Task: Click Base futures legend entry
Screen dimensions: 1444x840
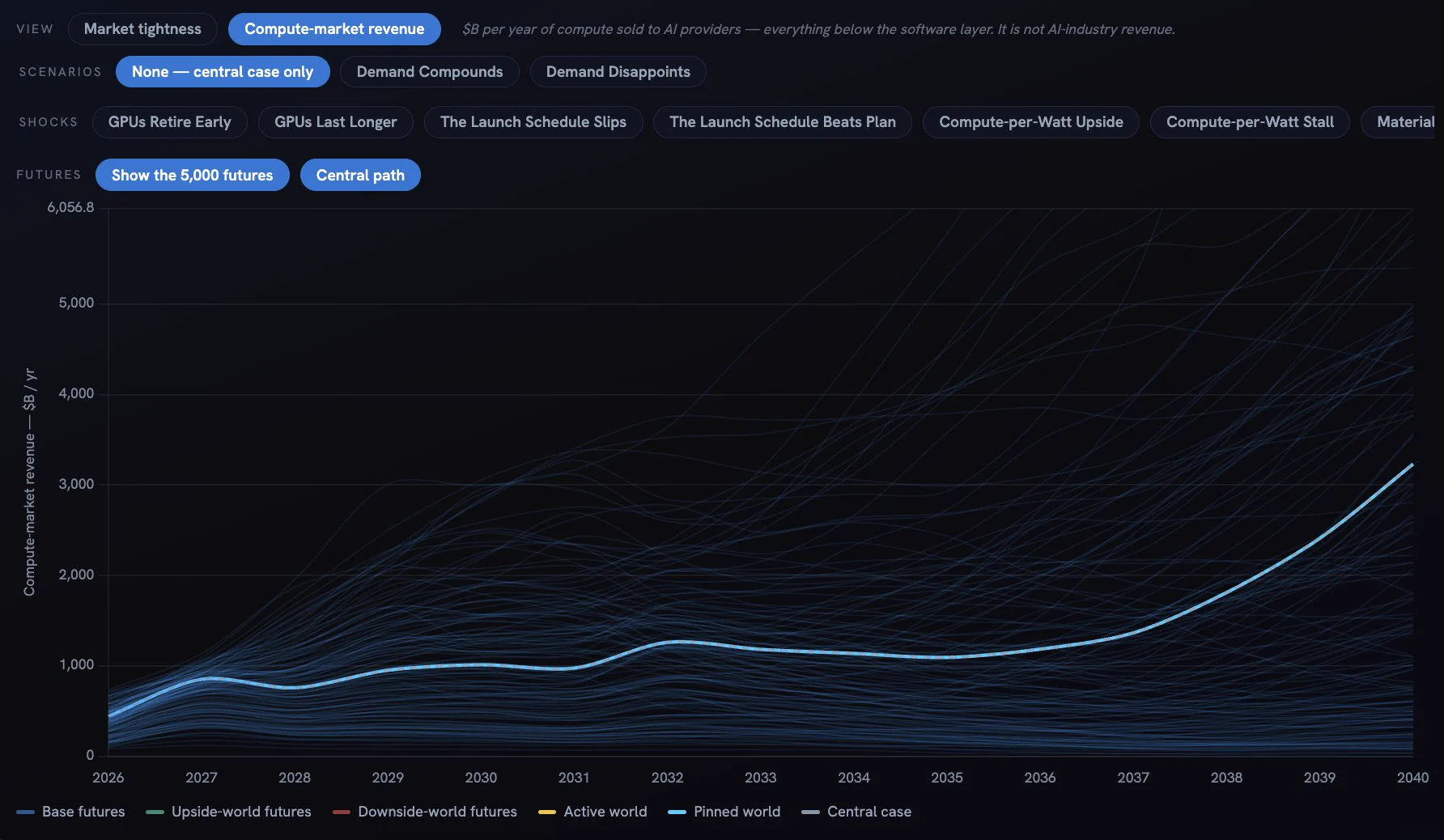Action: tap(71, 812)
